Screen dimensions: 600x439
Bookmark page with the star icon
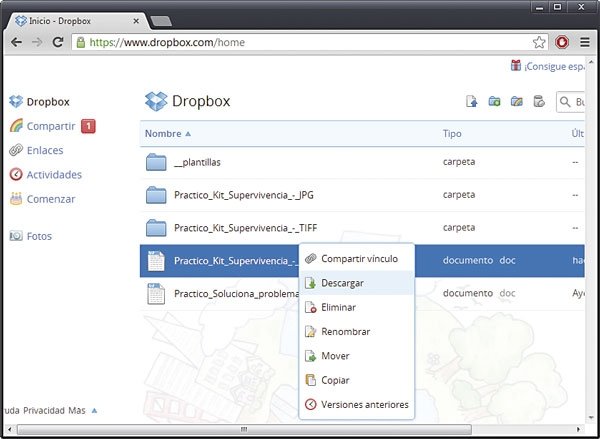click(539, 42)
